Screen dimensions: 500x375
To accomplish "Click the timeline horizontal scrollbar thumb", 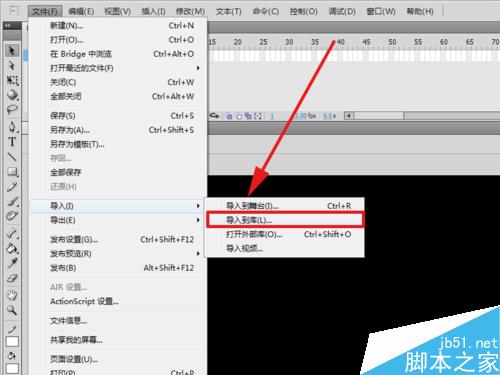I will pyautogui.click(x=379, y=116).
